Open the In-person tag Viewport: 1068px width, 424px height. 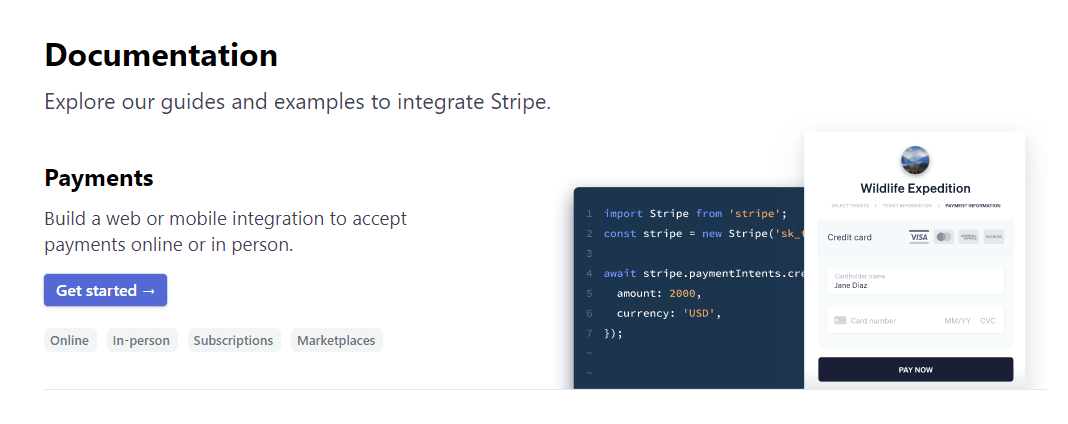141,340
